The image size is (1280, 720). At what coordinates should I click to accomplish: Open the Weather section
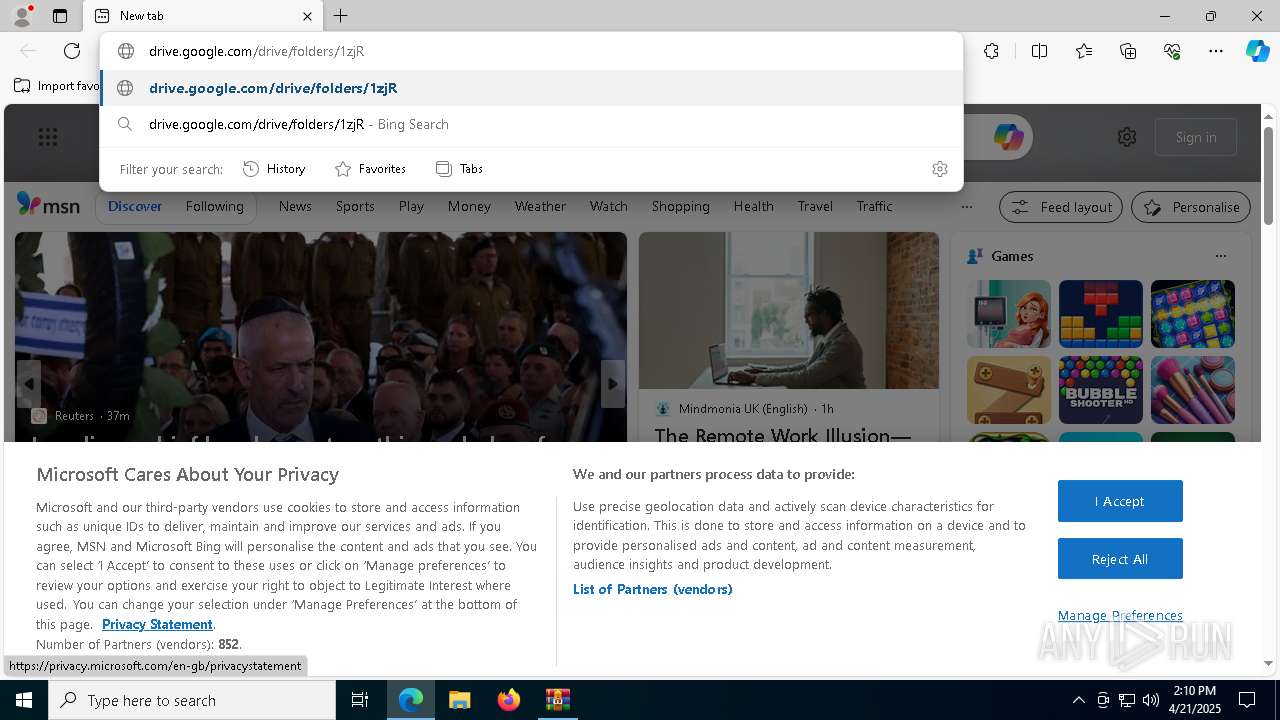(x=540, y=206)
